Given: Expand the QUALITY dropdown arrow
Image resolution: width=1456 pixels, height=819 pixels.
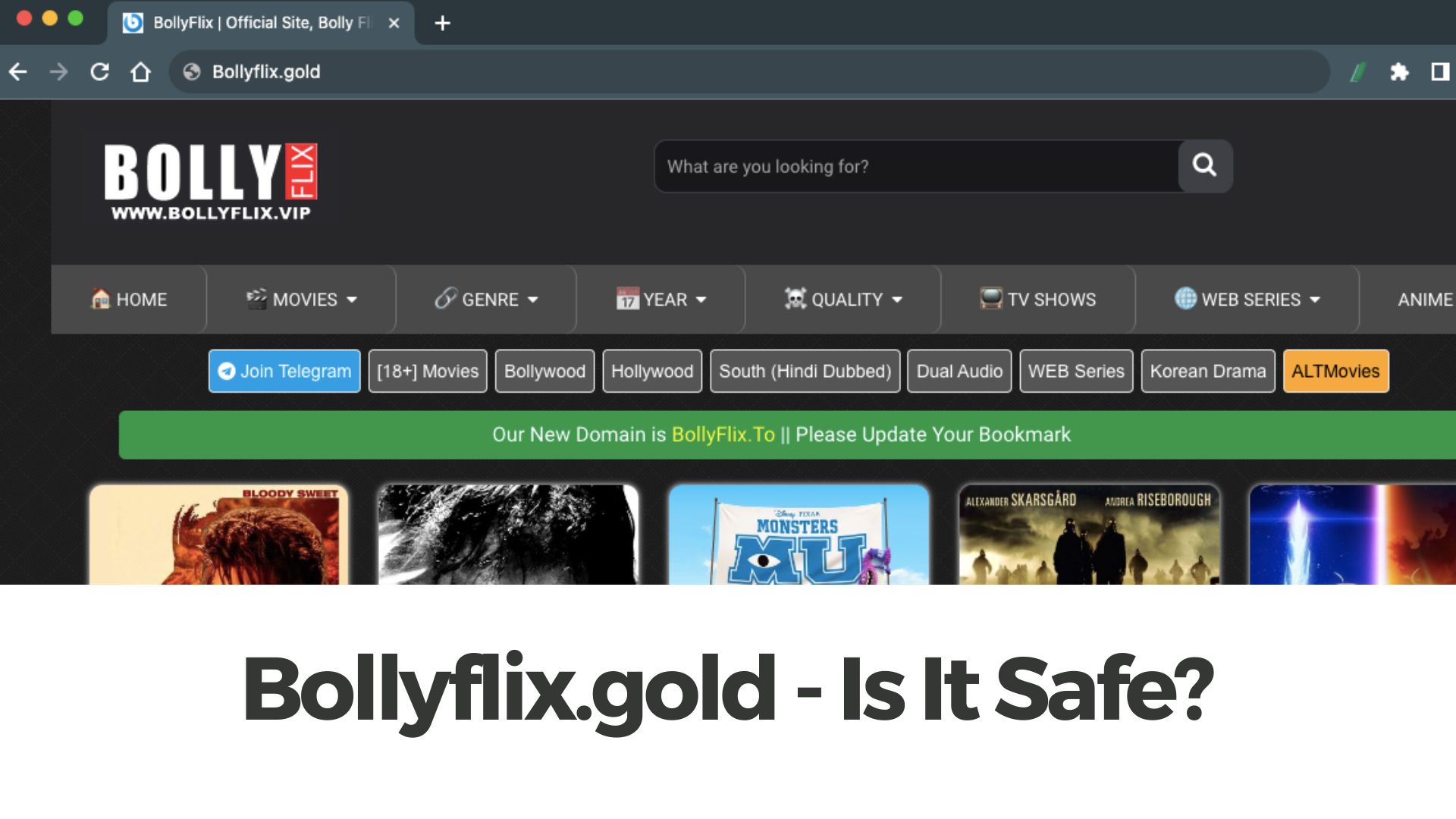Looking at the screenshot, I should 898,300.
